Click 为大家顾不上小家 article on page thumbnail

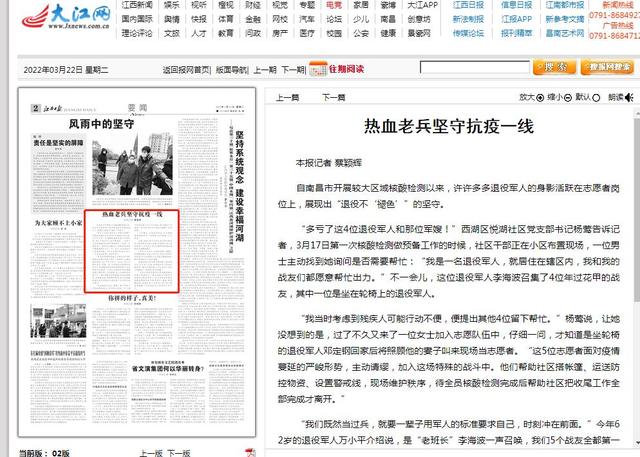click(58, 223)
